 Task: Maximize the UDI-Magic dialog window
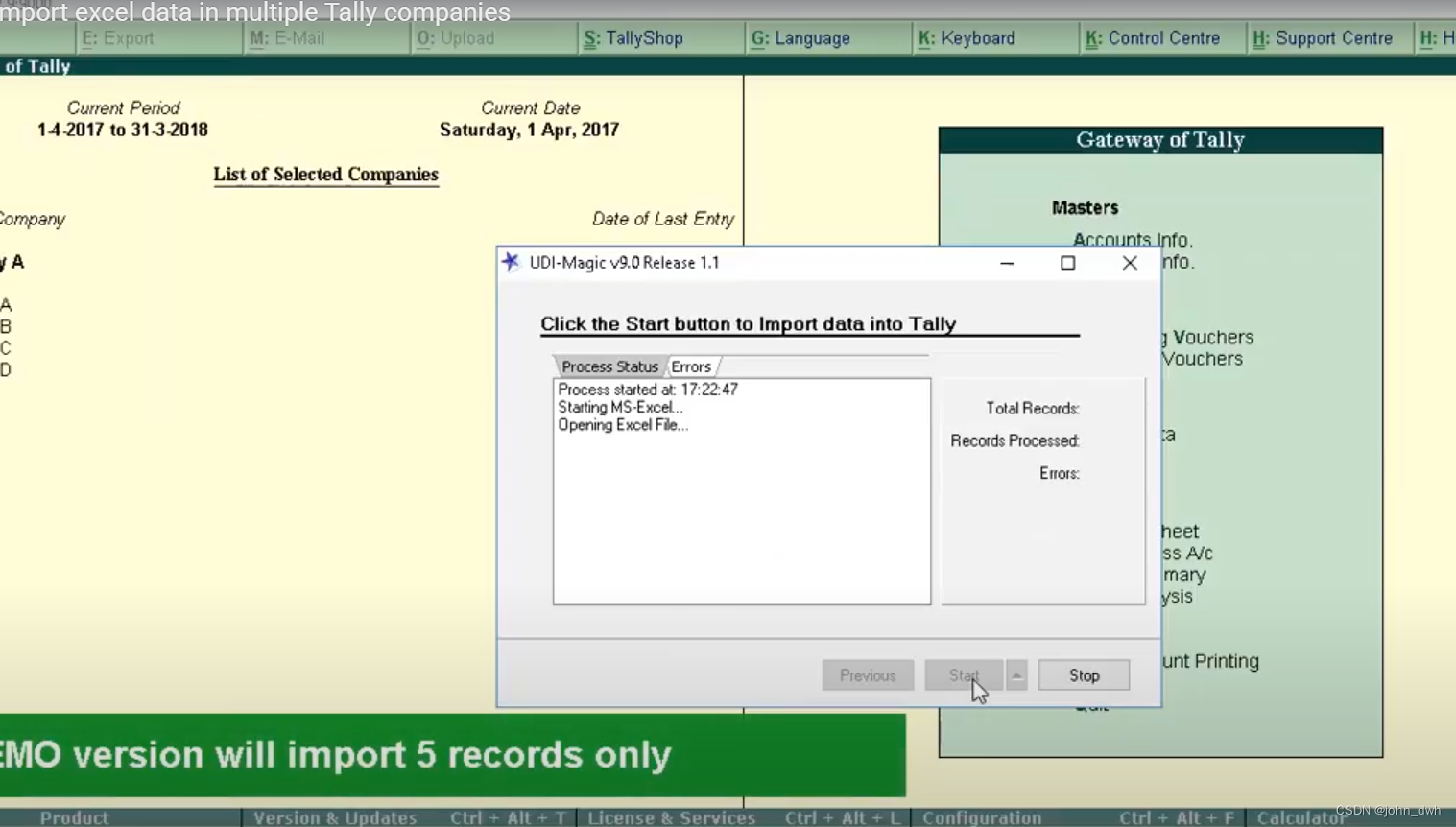tap(1067, 263)
